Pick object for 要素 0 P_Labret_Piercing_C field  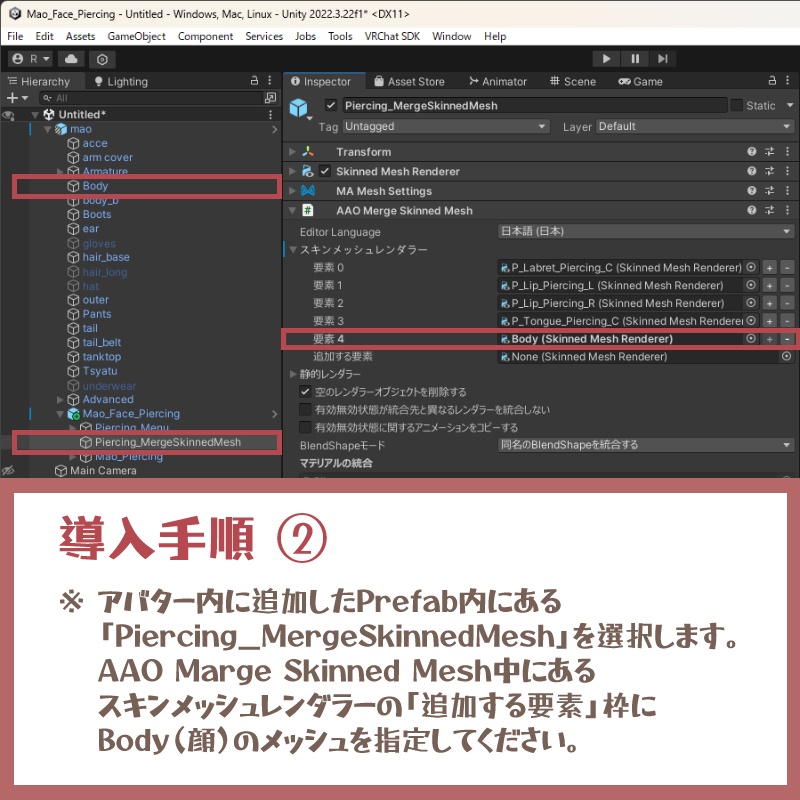pos(751,267)
